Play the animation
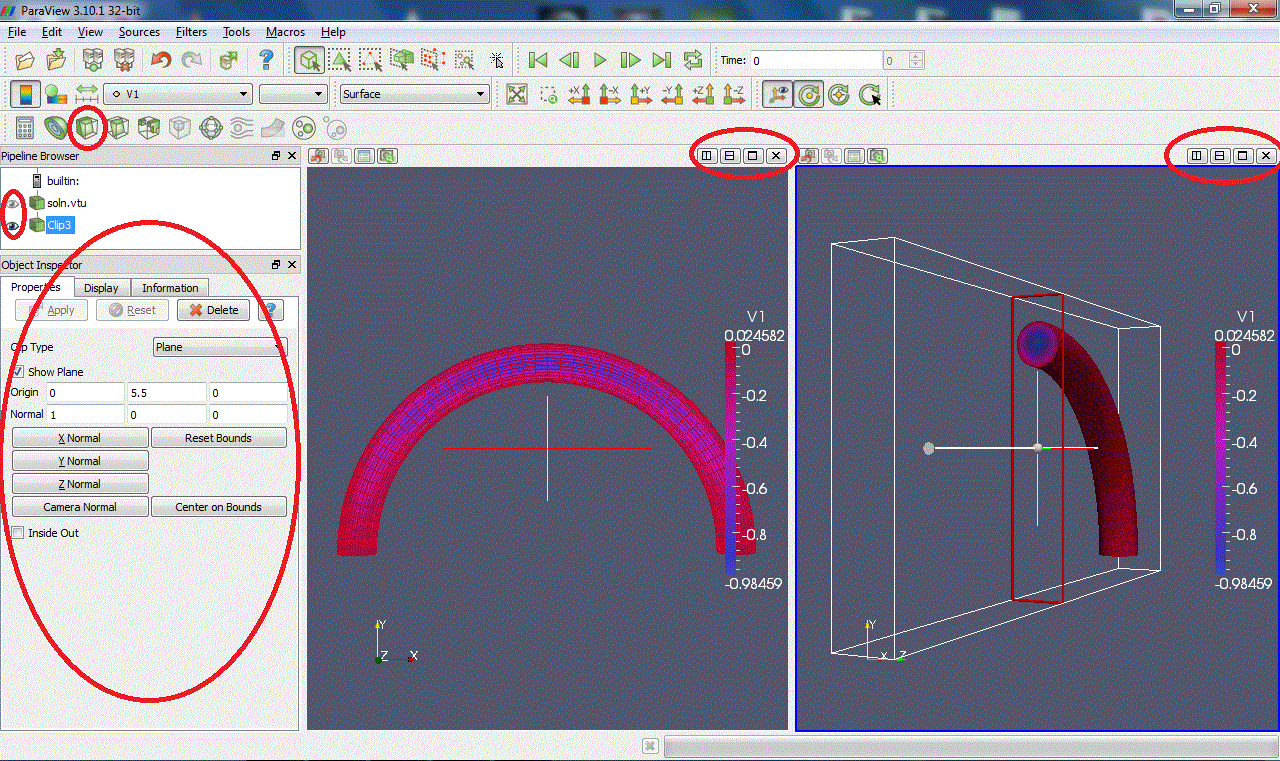 [x=600, y=60]
